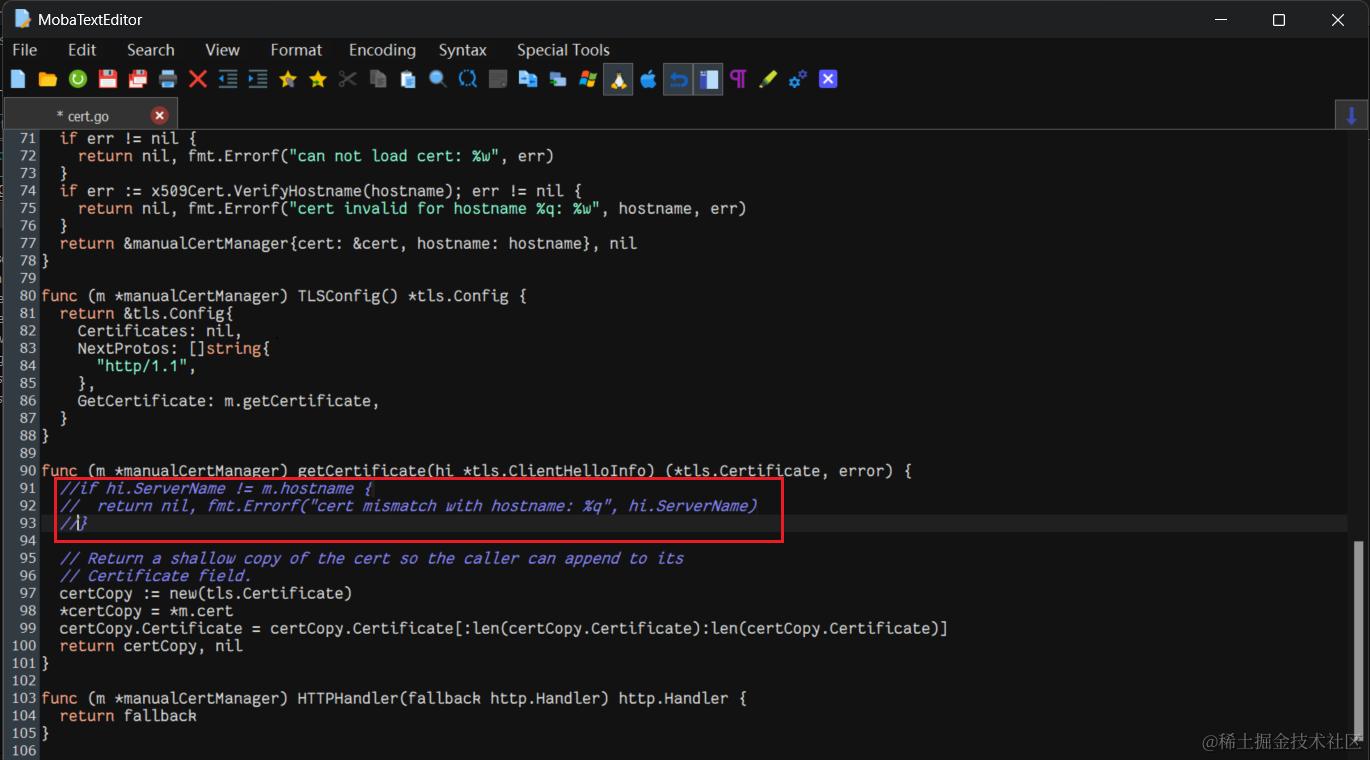Screen dimensions: 1370x760
Task: Open the Syntax menu
Action: pos(463,50)
